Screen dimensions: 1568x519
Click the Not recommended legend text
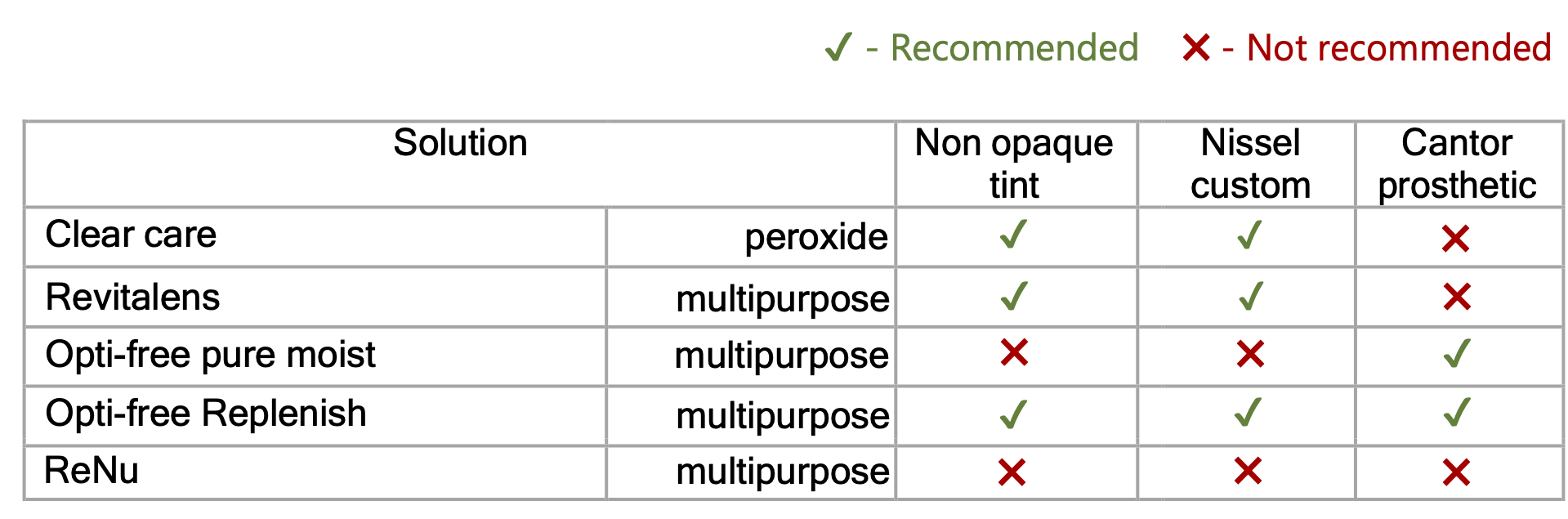pos(1398,48)
